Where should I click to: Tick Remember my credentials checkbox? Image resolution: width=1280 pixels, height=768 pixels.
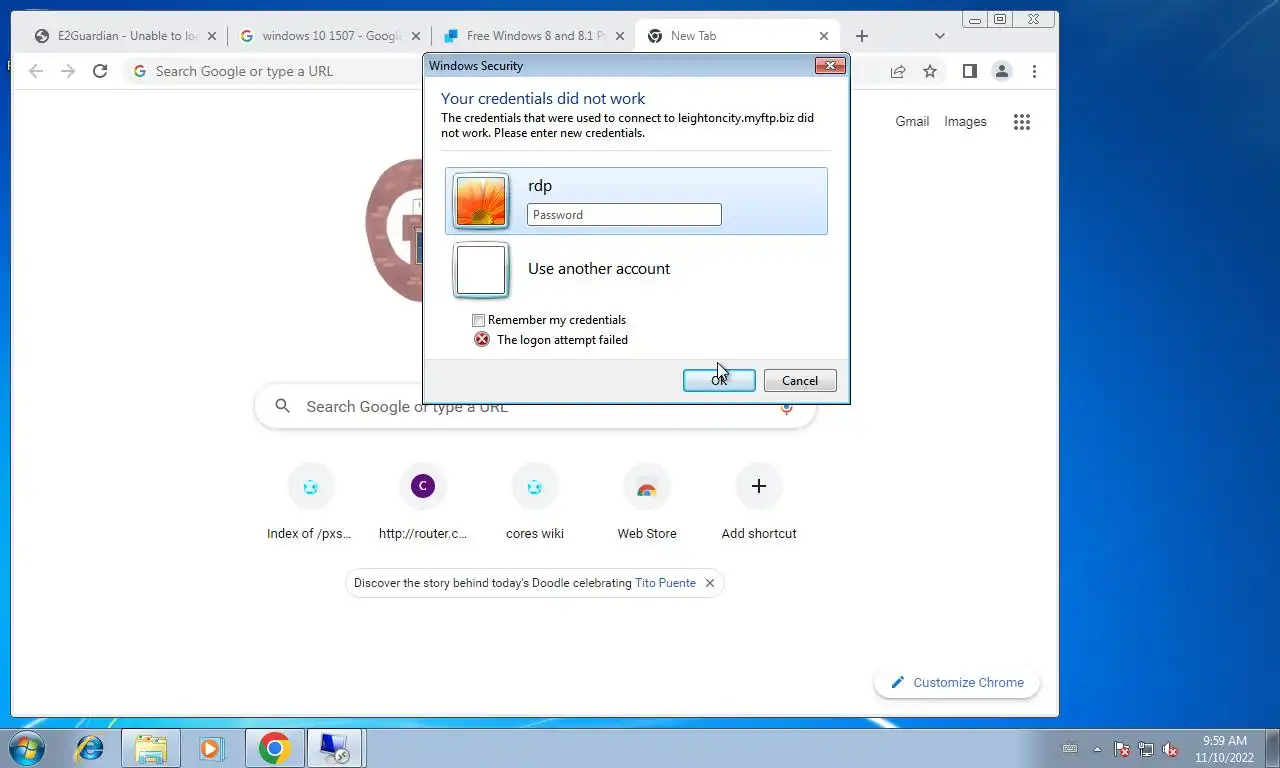click(478, 320)
